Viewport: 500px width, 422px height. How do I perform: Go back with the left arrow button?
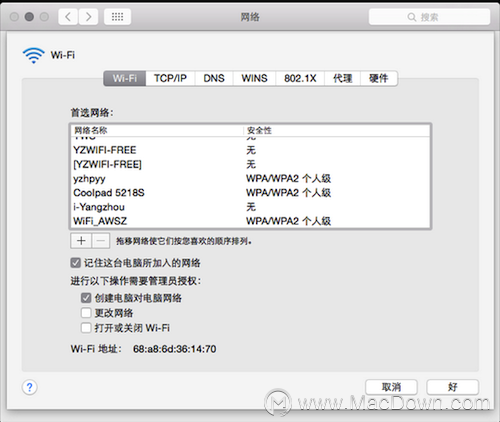coord(68,17)
